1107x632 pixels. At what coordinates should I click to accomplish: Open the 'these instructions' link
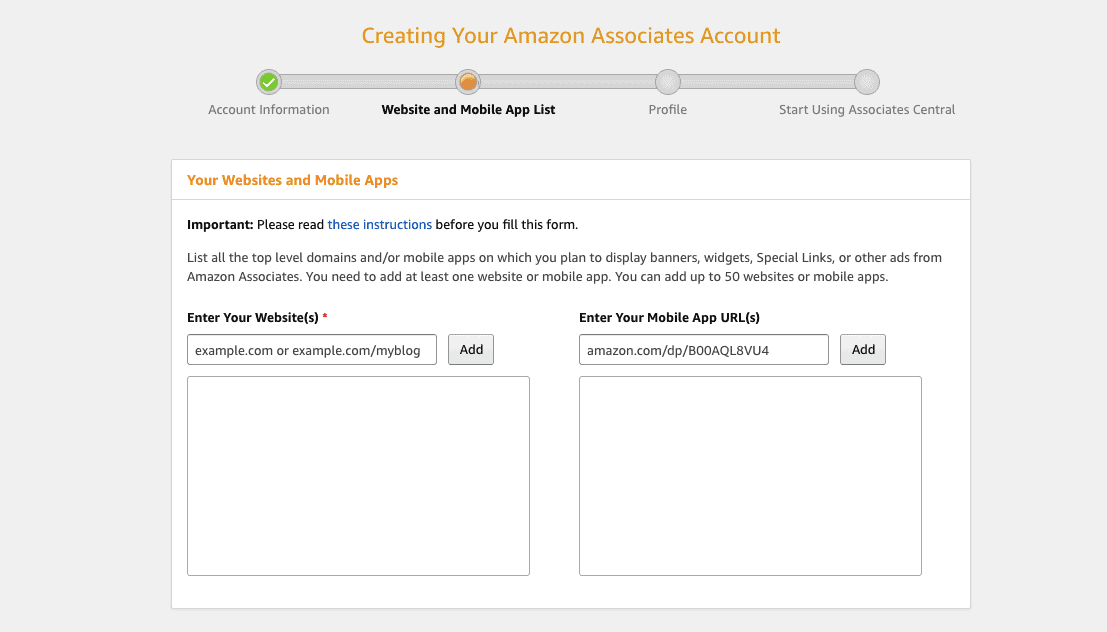point(379,225)
